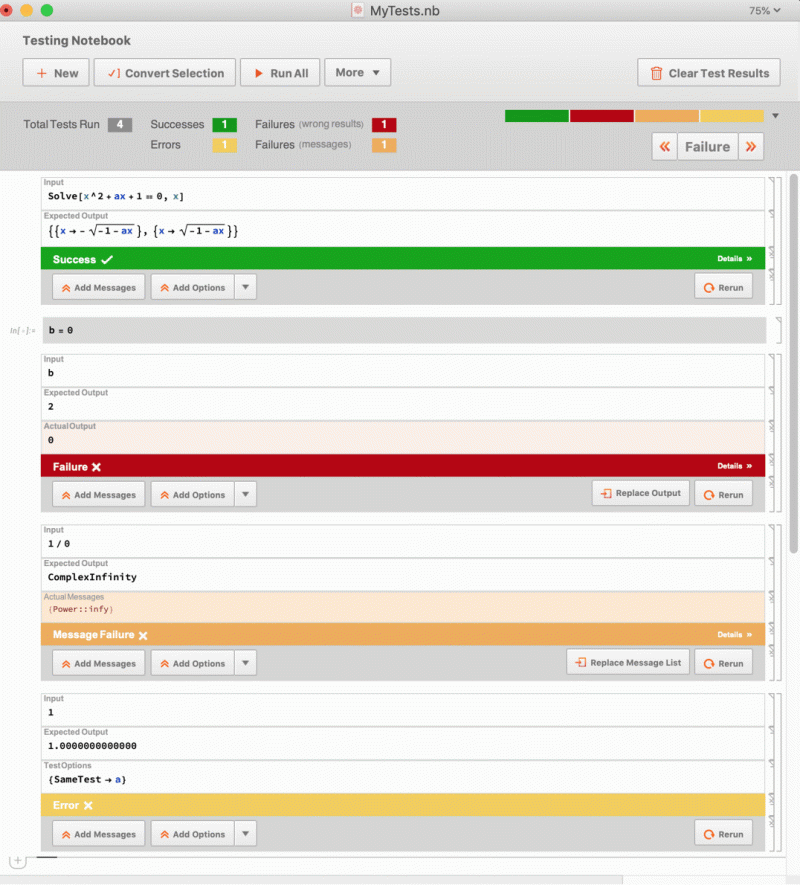
Task: Open the 75% zoom menu in the title bar
Action: [x=765, y=11]
